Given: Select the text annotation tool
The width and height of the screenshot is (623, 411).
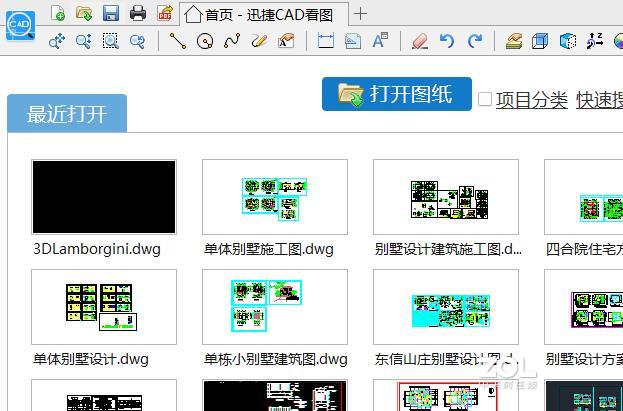Looking at the screenshot, I should point(286,41).
